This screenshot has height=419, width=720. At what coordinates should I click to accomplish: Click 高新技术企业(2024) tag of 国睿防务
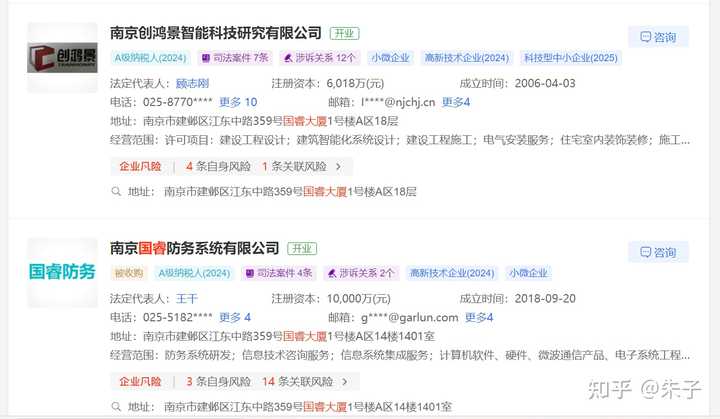(452, 273)
